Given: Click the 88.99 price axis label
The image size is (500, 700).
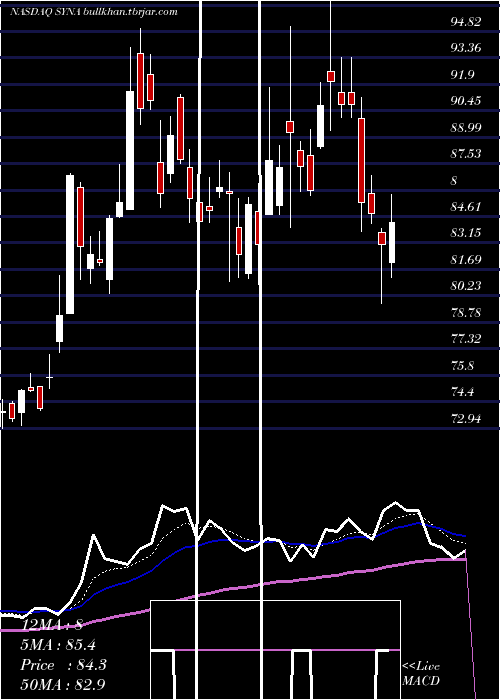Looking at the screenshot, I should pos(466,127).
